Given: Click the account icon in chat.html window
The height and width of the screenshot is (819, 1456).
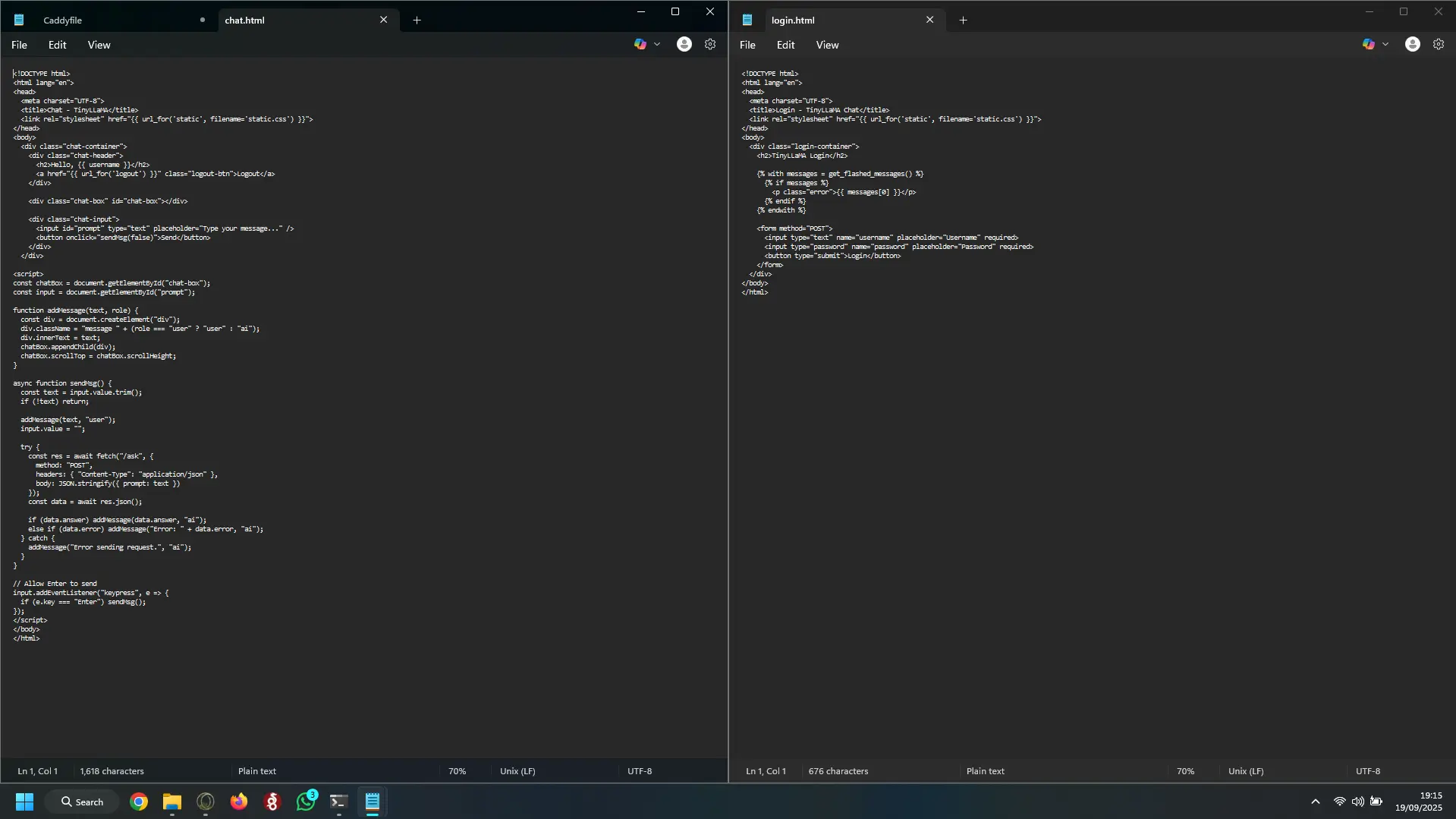Looking at the screenshot, I should pyautogui.click(x=684, y=44).
